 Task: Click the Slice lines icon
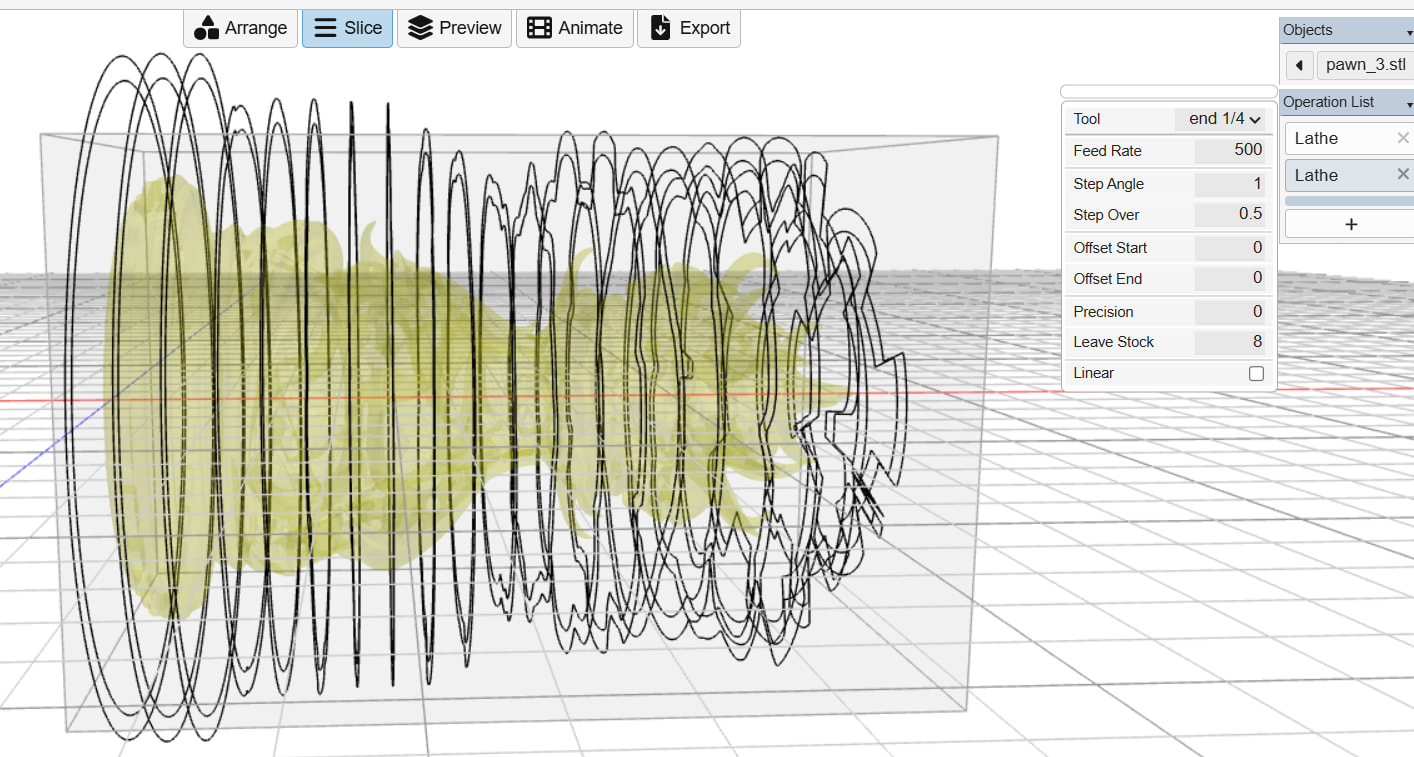coord(325,28)
